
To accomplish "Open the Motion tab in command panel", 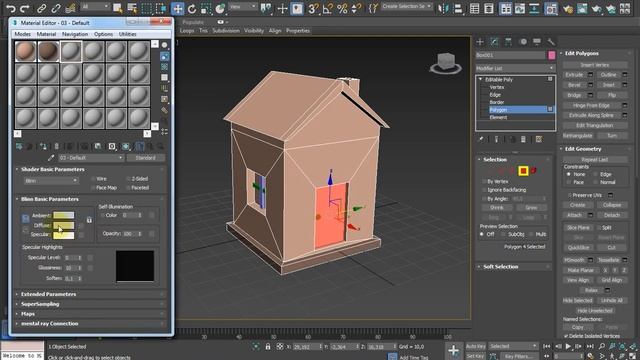I will click(523, 42).
